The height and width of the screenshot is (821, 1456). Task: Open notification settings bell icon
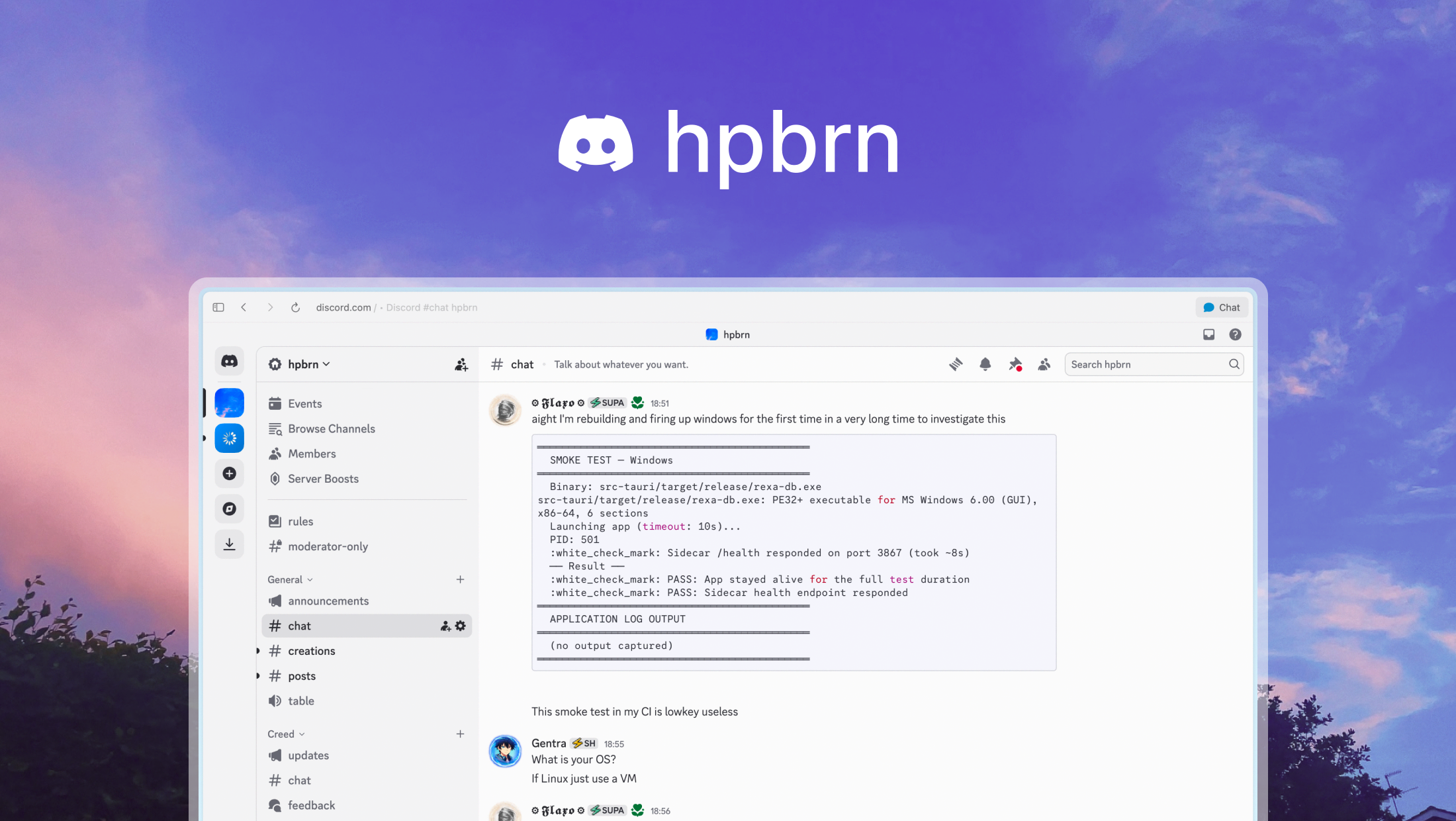coord(985,364)
